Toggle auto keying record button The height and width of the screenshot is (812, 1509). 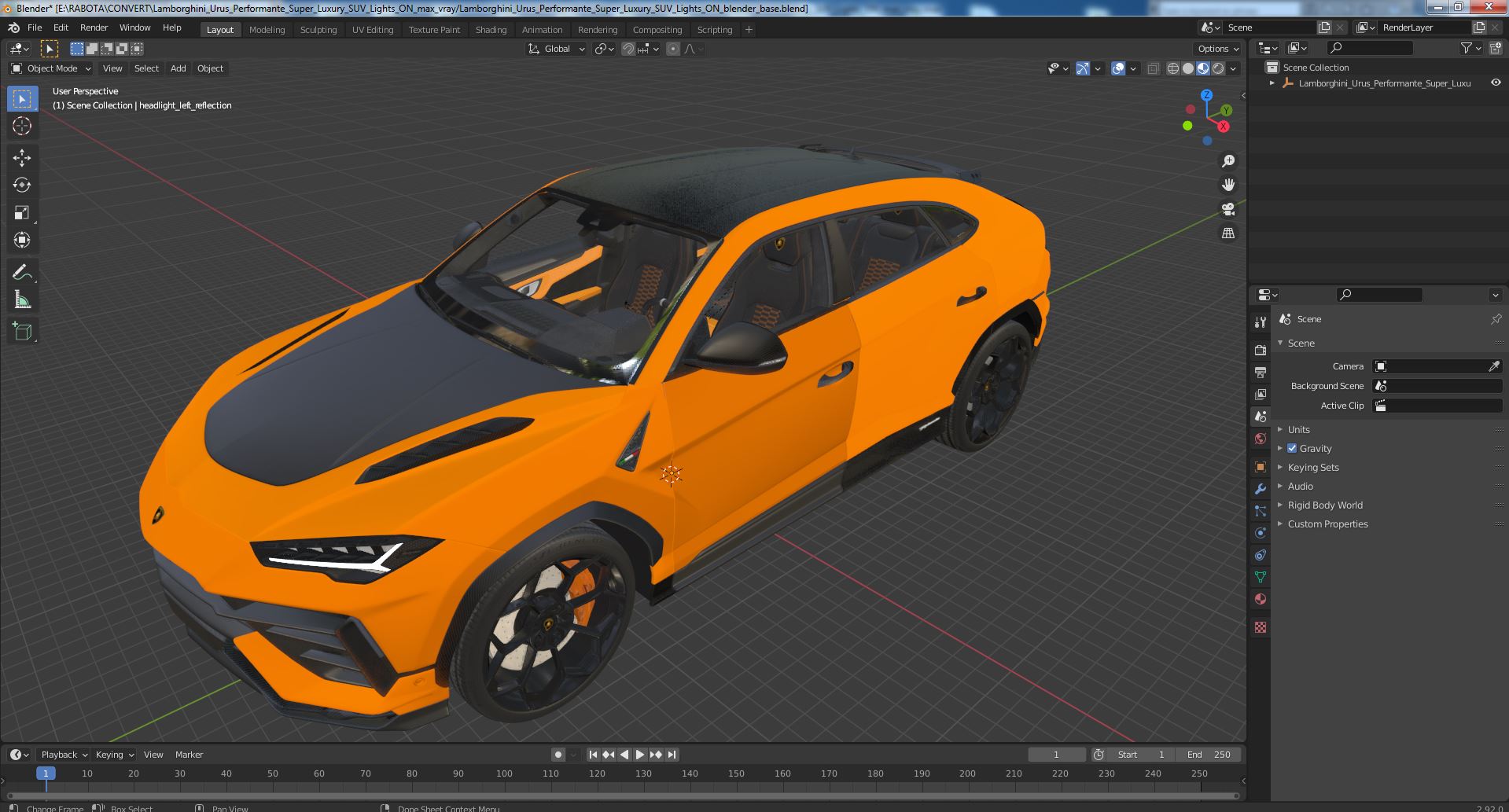coord(558,755)
